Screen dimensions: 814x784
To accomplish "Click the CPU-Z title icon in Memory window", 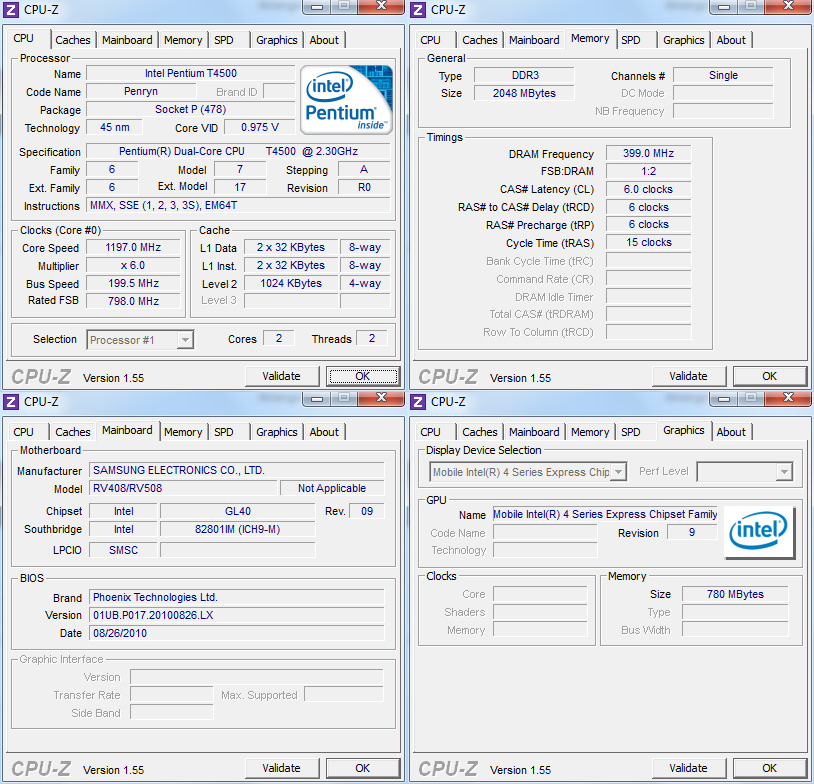I will click(x=418, y=9).
